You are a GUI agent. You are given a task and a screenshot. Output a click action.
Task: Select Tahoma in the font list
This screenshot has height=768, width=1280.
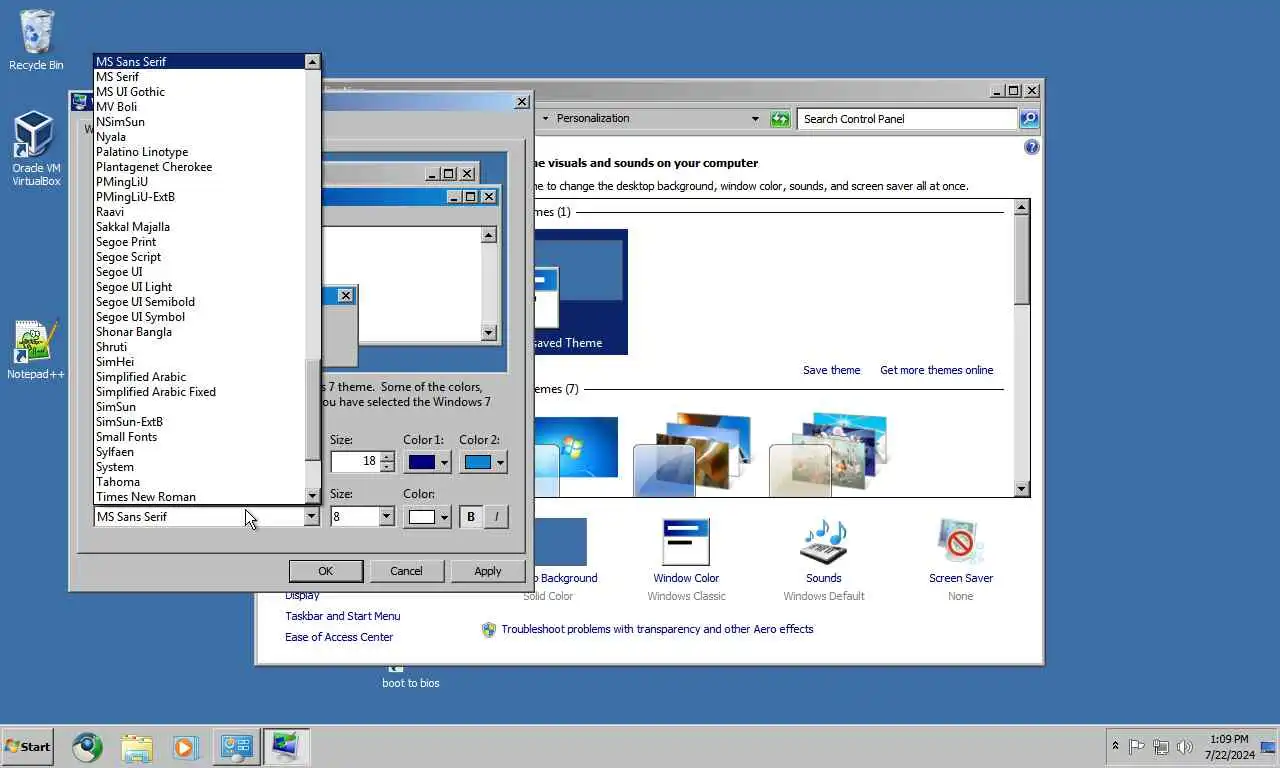tap(199, 482)
